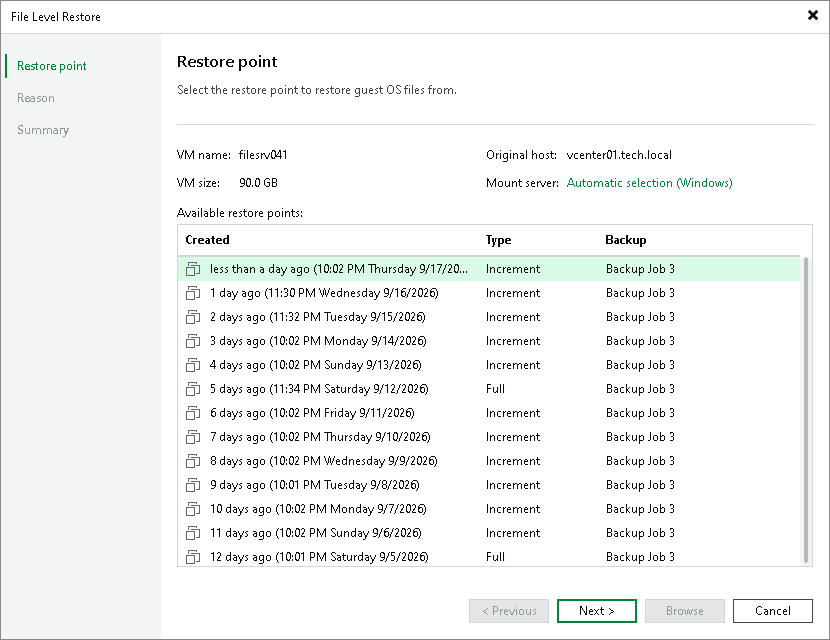The height and width of the screenshot is (640, 830).
Task: Click restore point icon for 2 days ago
Action: point(193,317)
